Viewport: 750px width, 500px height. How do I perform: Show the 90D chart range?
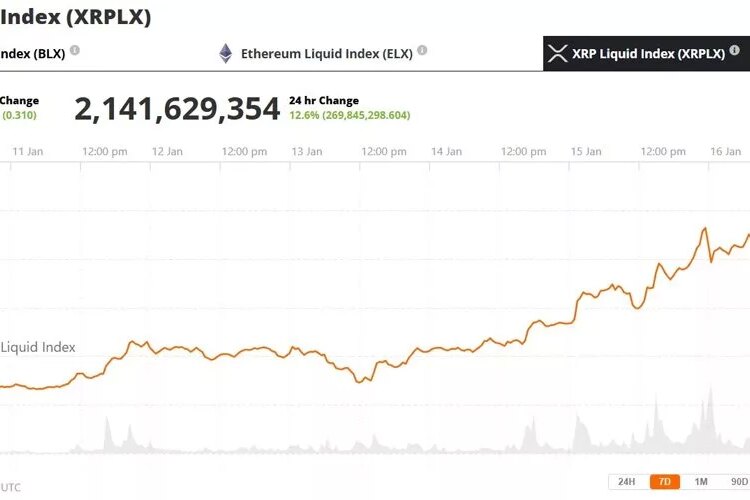738,482
